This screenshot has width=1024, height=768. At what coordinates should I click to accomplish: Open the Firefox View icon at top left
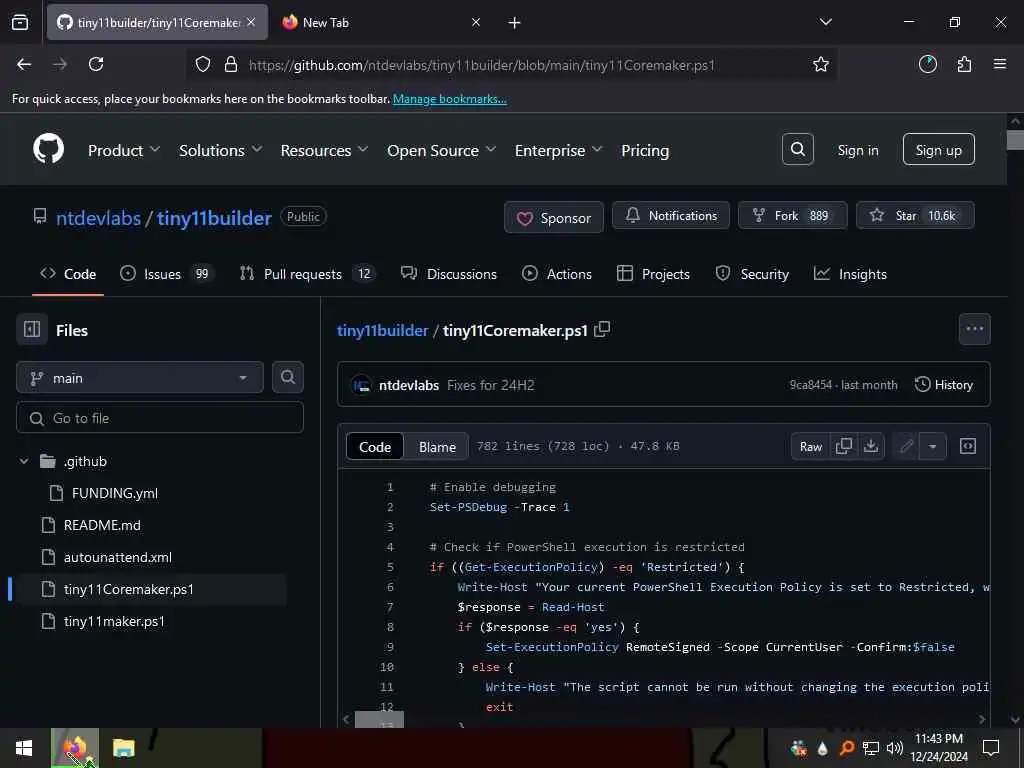20,22
